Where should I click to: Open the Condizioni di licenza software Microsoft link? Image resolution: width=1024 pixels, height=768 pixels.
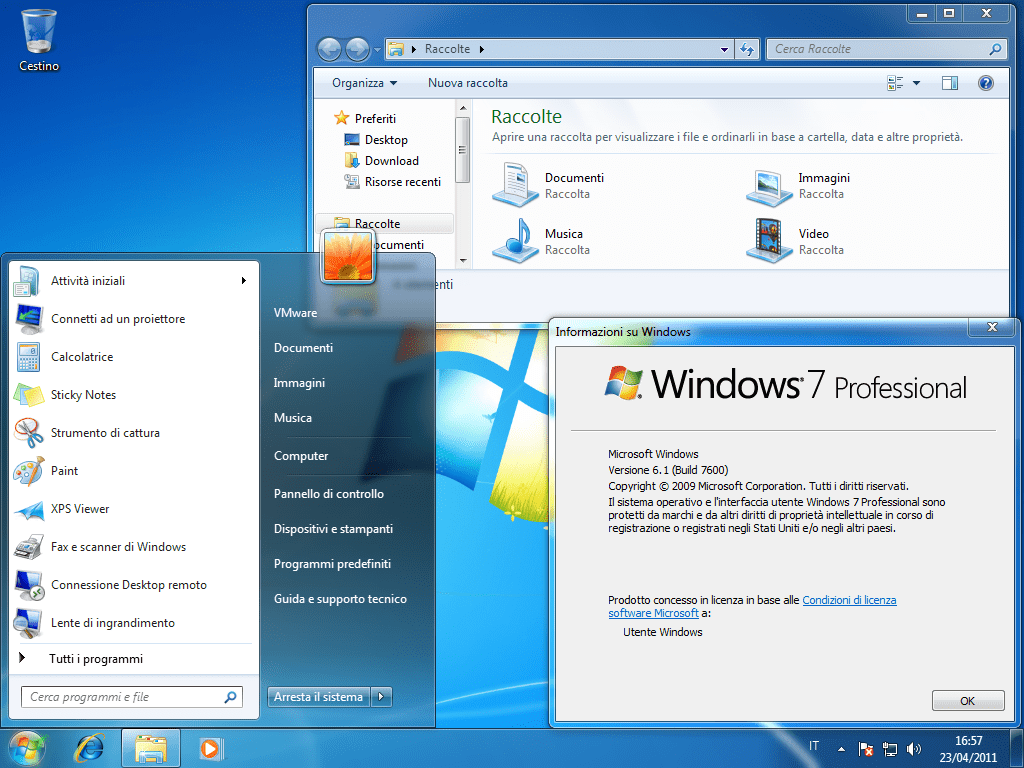(x=849, y=600)
